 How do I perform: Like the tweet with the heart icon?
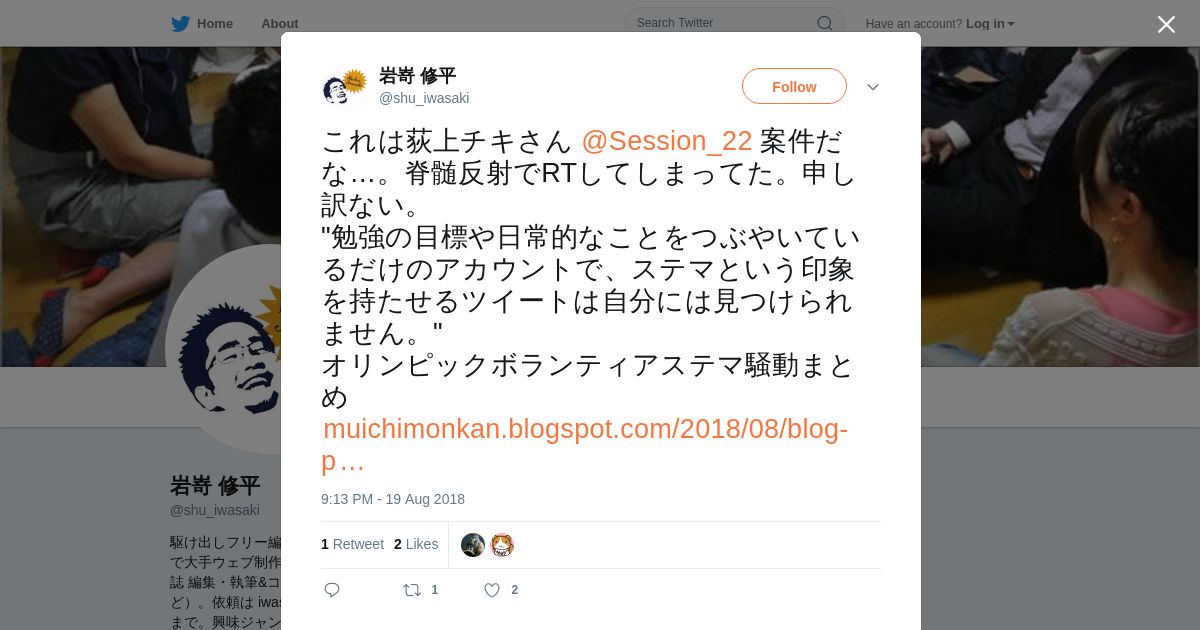[x=492, y=590]
